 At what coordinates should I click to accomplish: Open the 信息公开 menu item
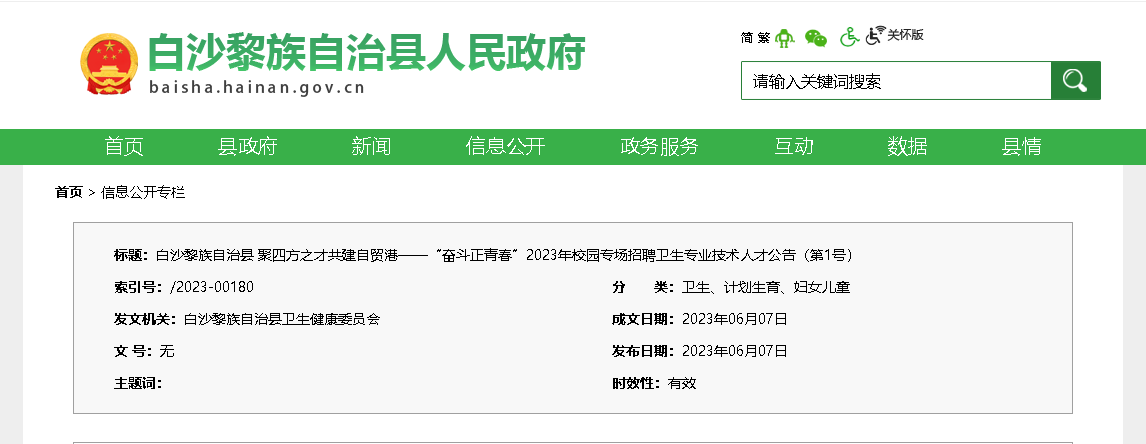(x=505, y=146)
